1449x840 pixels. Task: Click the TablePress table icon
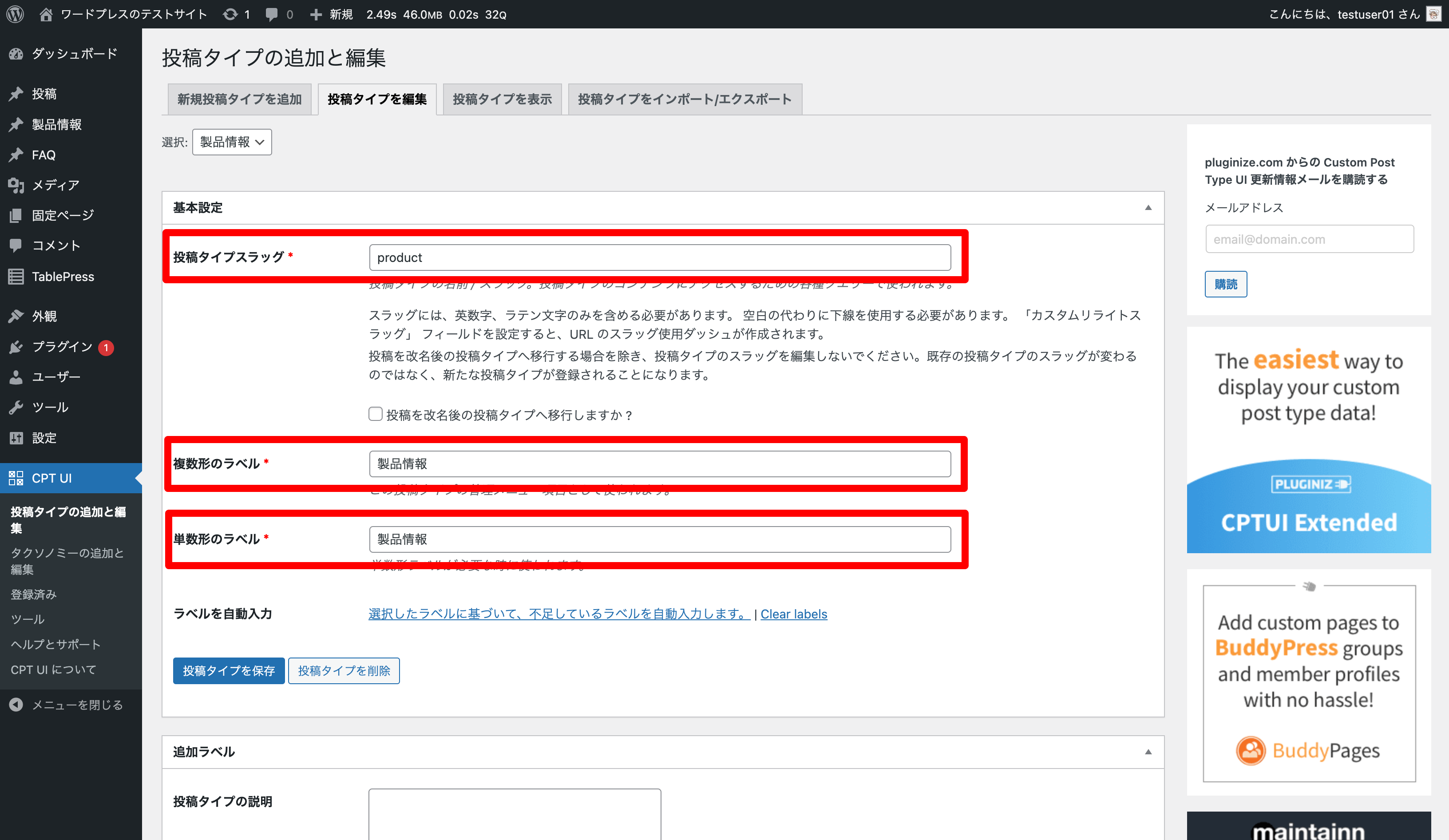point(16,277)
